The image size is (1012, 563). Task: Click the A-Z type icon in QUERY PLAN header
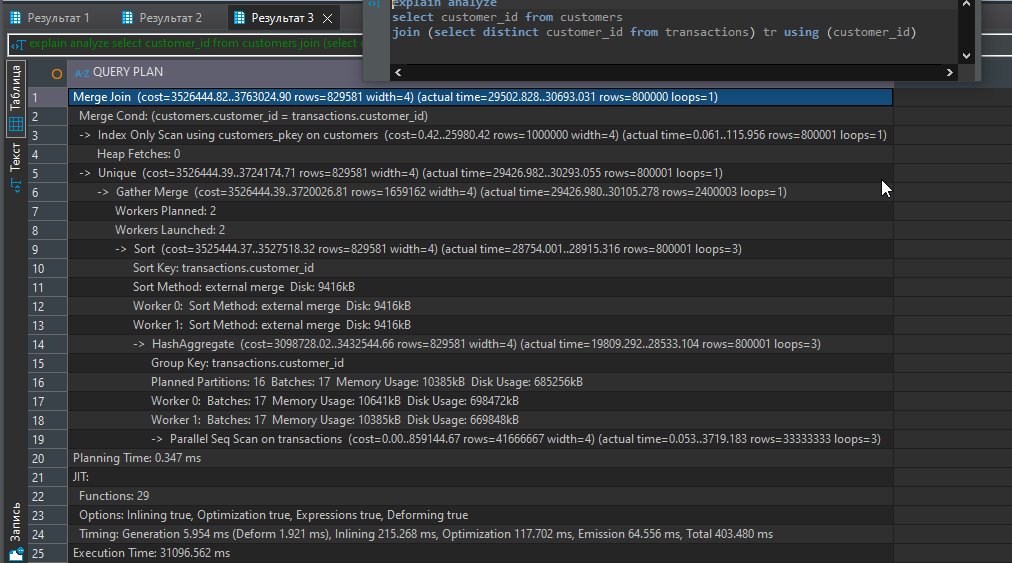(x=81, y=73)
